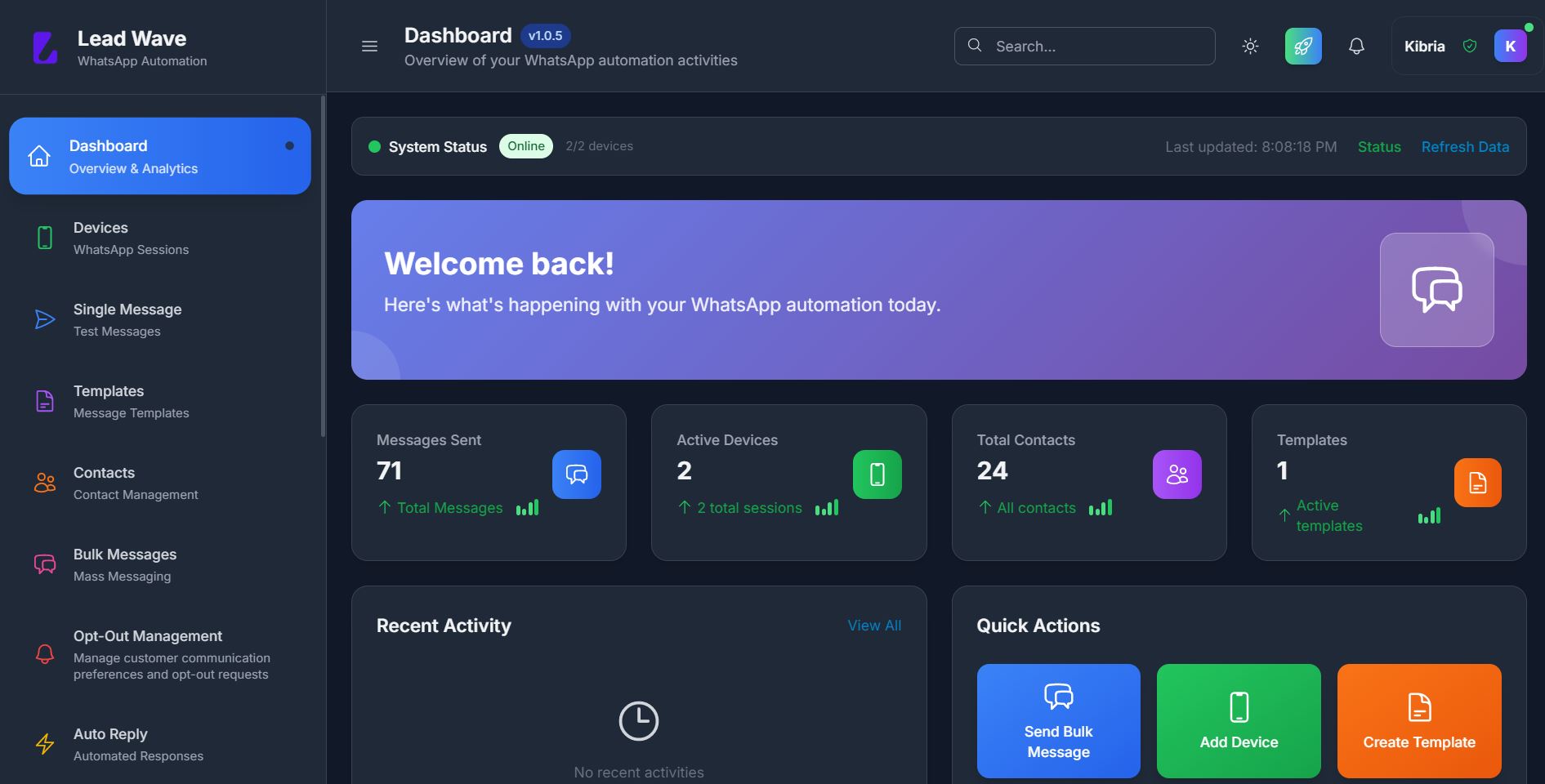The image size is (1545, 784).
Task: Click the green Active Devices phone icon
Action: [877, 474]
